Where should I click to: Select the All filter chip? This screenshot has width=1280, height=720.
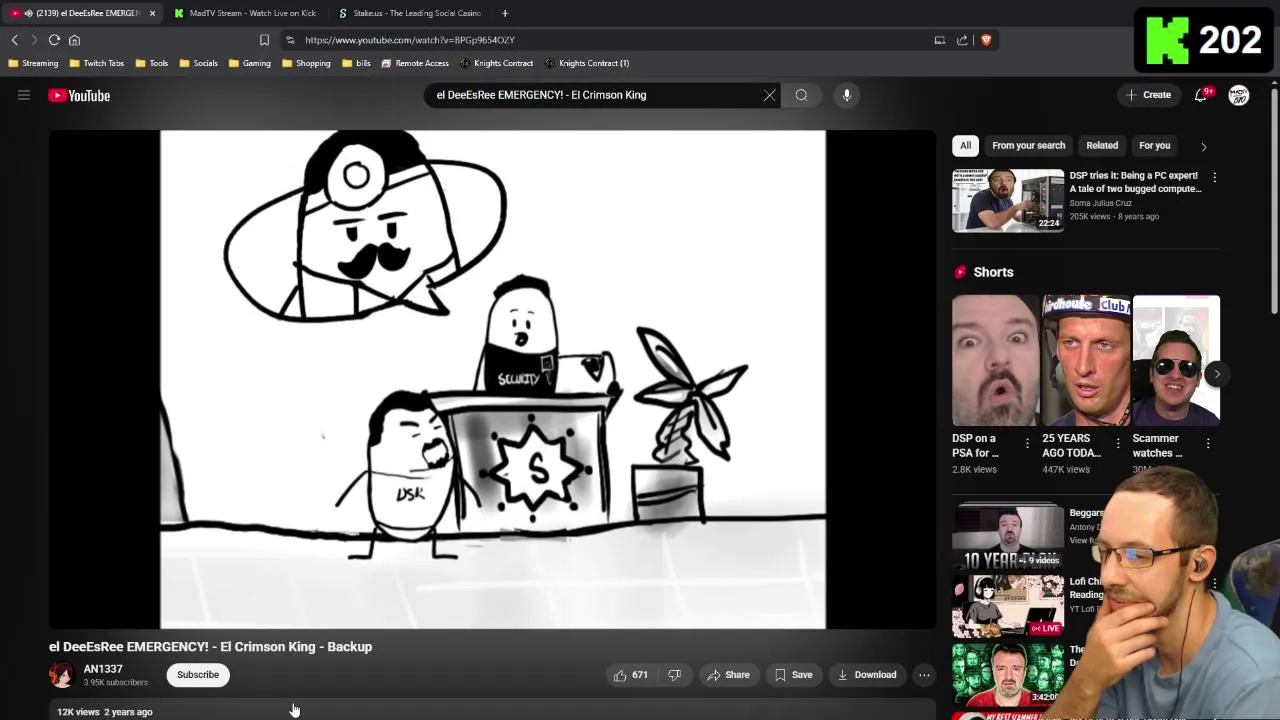click(965, 145)
